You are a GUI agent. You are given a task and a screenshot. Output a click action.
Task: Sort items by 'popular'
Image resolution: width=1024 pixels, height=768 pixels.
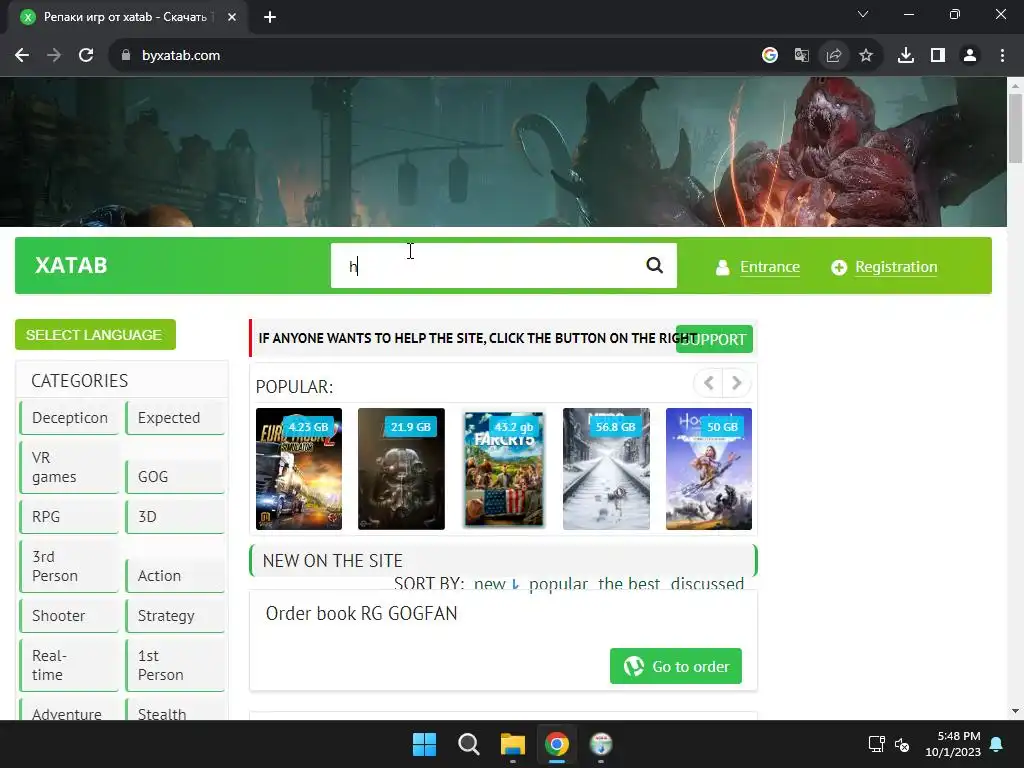[558, 583]
